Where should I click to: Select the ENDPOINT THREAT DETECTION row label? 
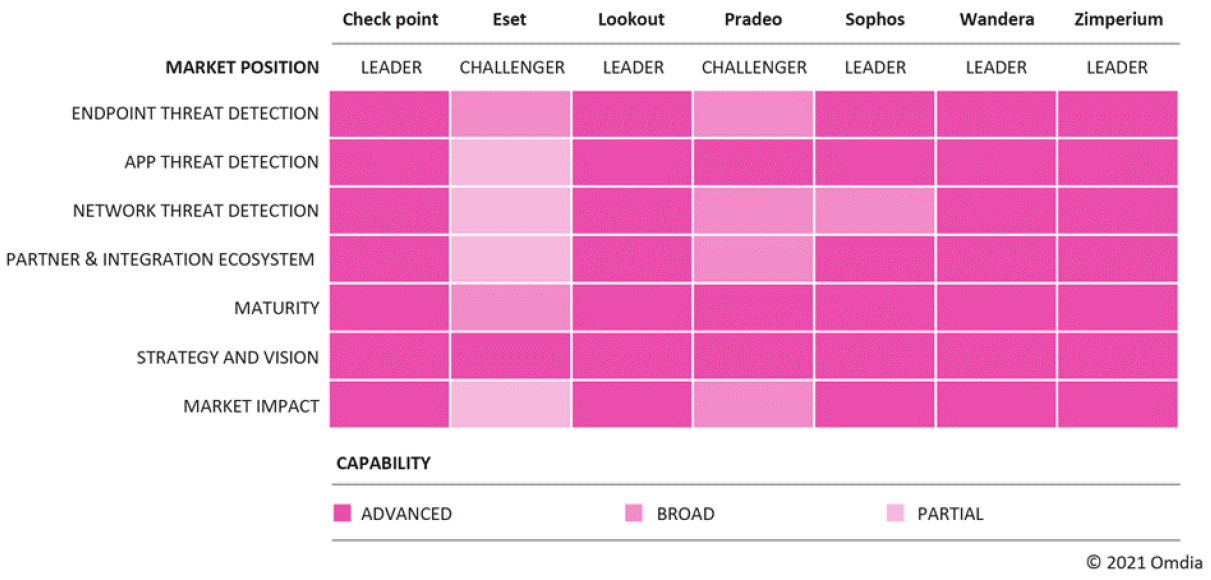195,113
